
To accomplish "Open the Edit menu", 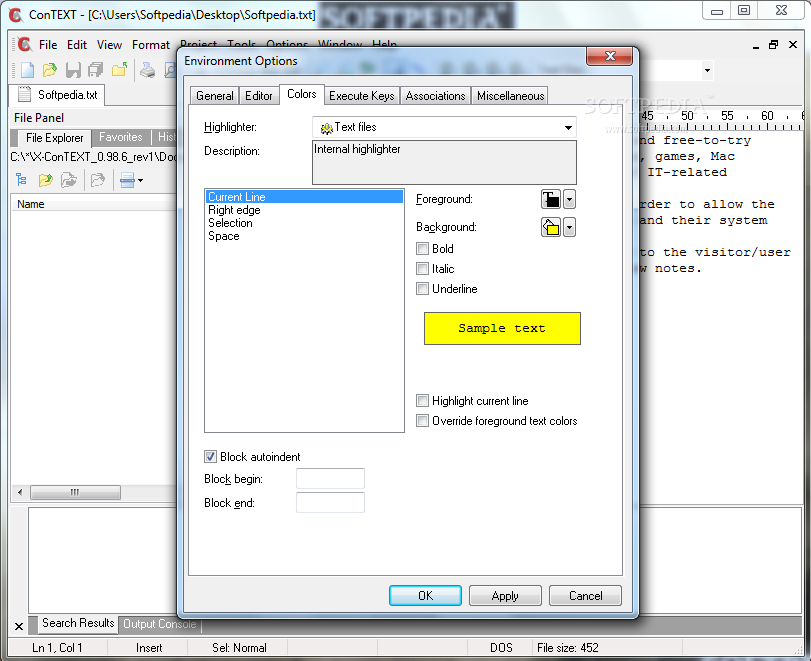I will point(77,45).
